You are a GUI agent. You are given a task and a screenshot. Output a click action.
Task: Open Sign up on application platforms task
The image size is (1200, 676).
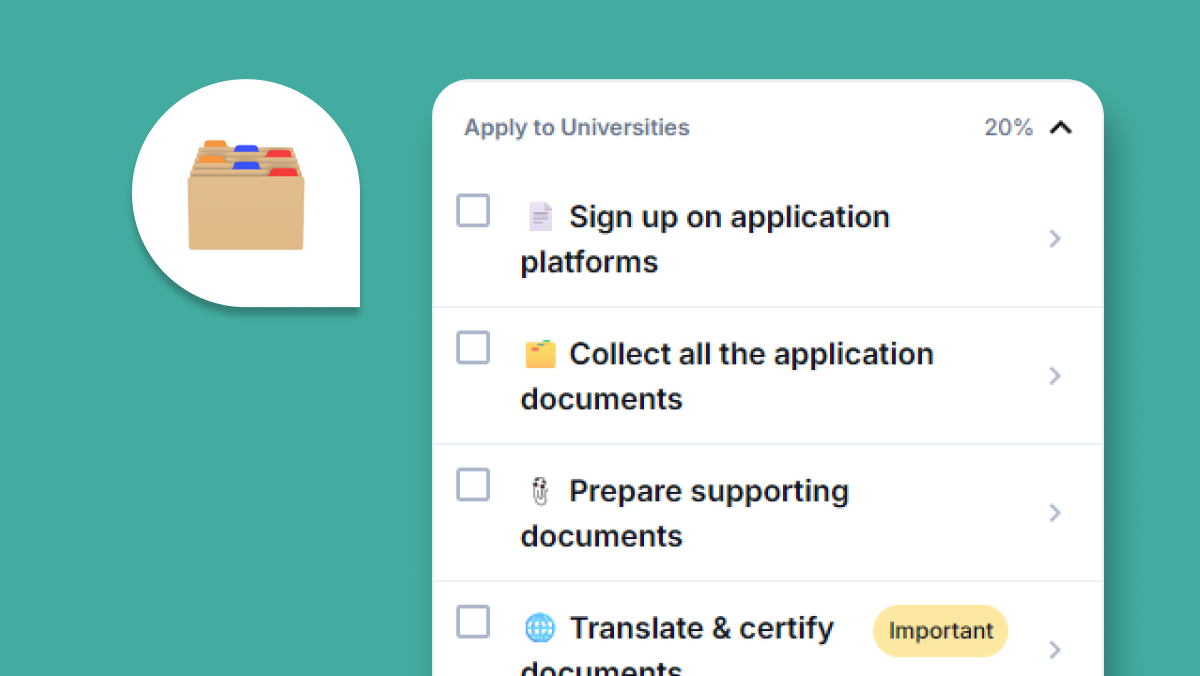click(x=705, y=239)
